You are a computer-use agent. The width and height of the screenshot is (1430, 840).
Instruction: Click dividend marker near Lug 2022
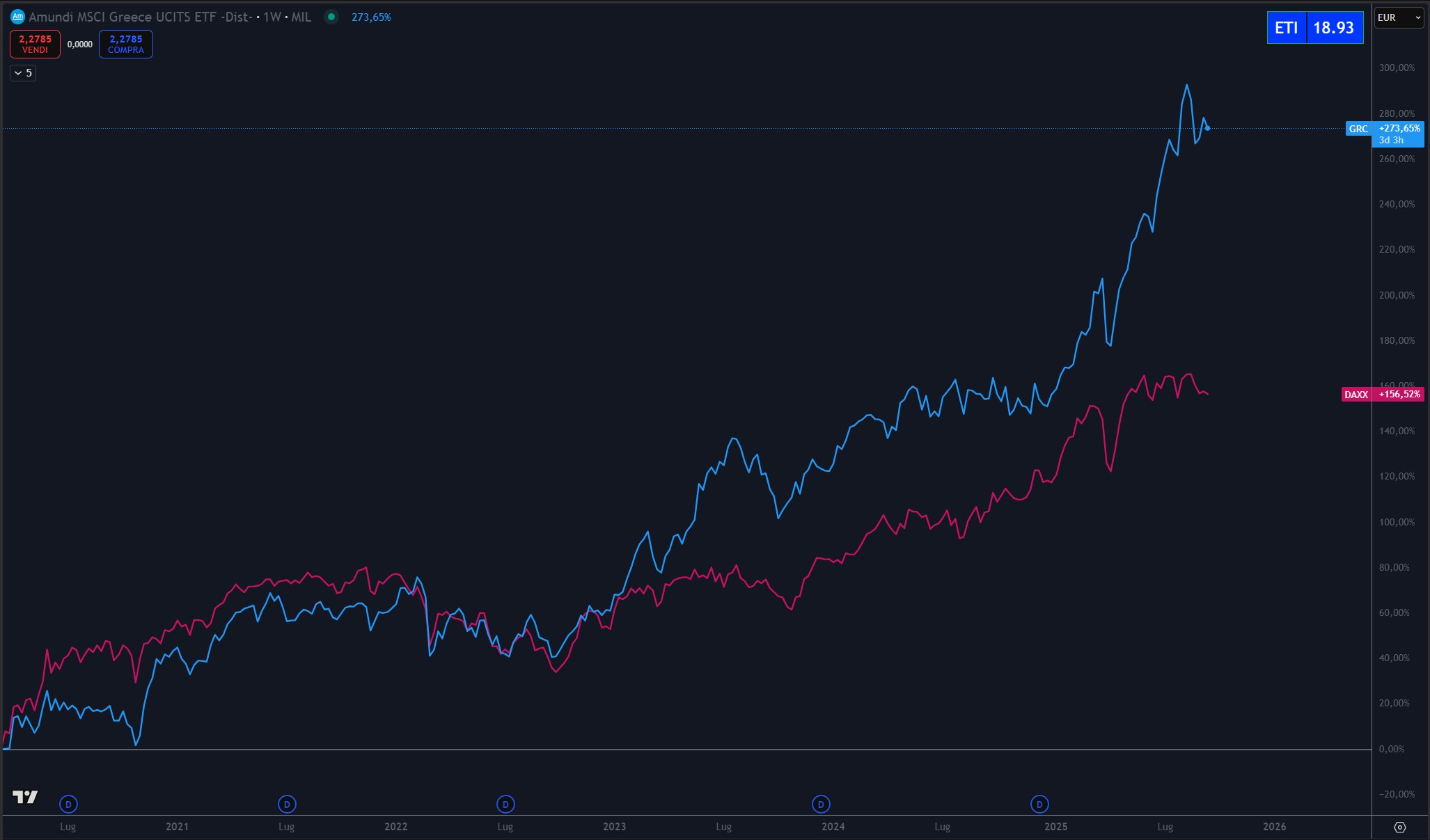[505, 805]
